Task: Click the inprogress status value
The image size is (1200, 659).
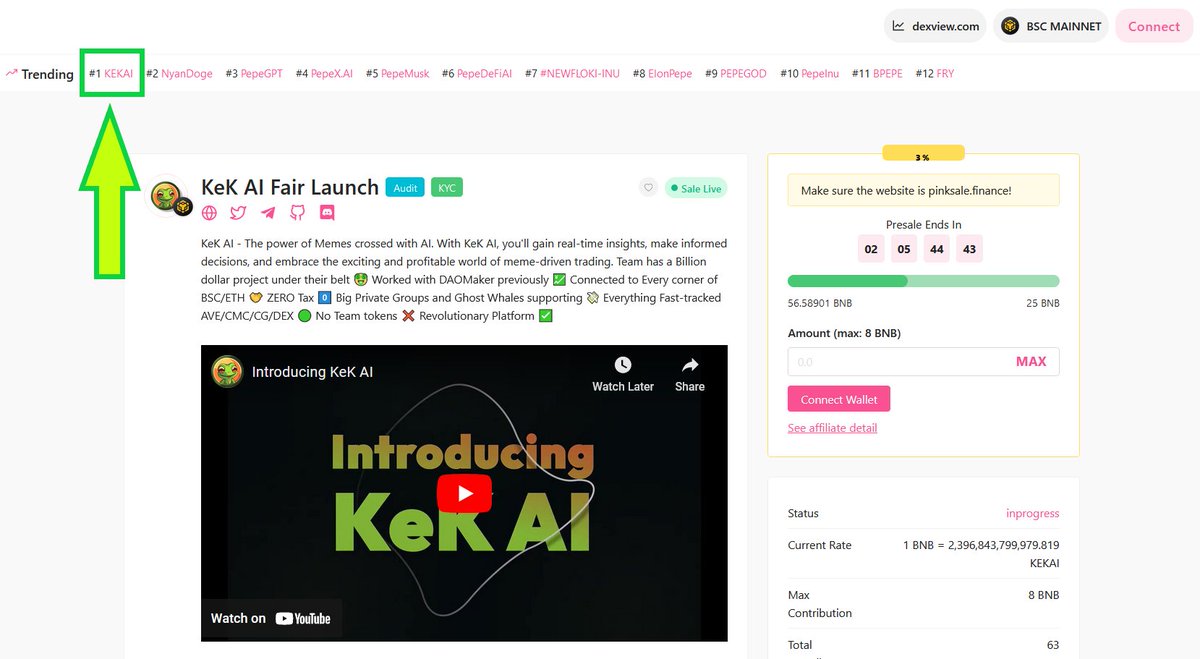Action: click(1032, 513)
